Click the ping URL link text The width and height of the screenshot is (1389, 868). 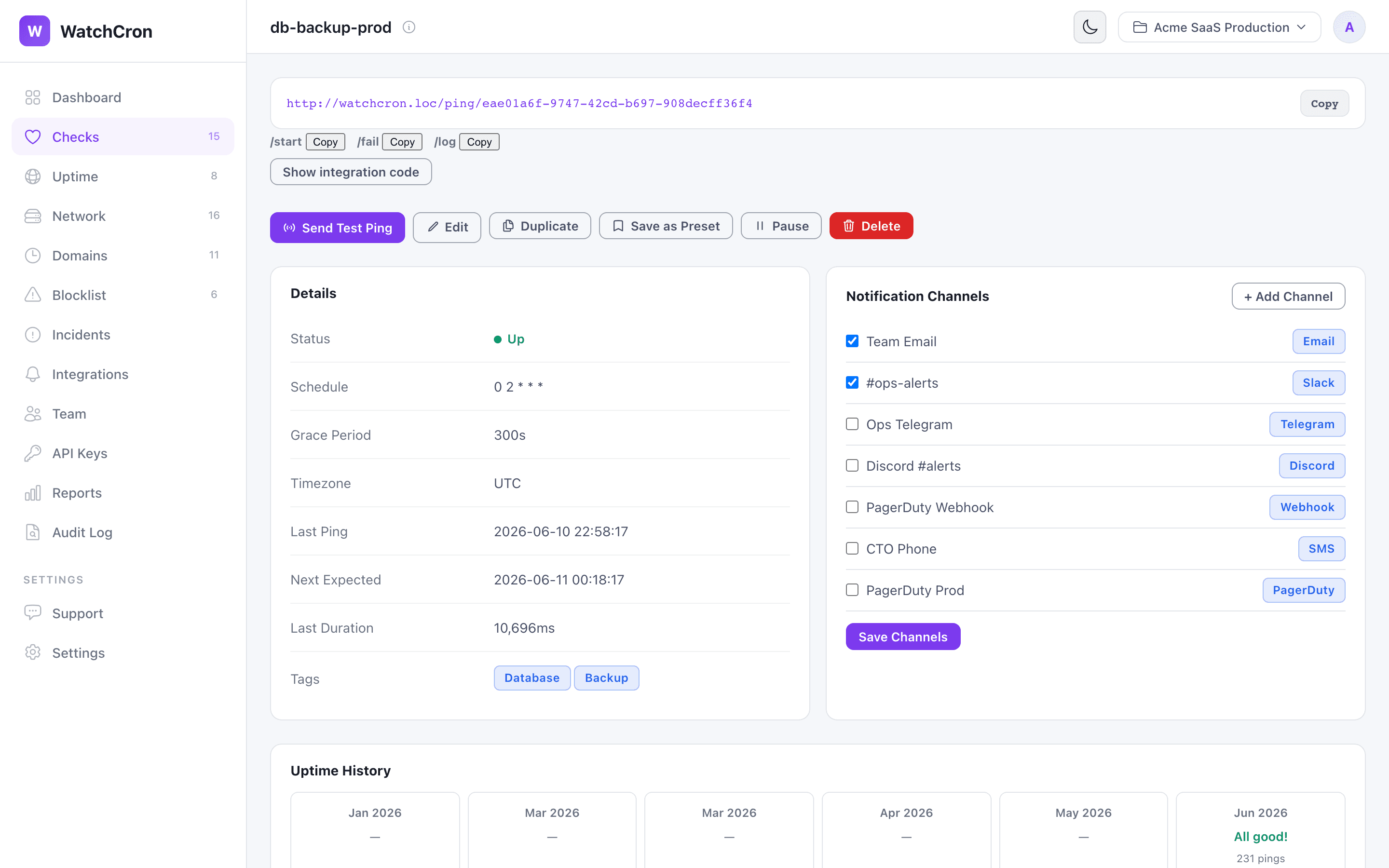[519, 103]
